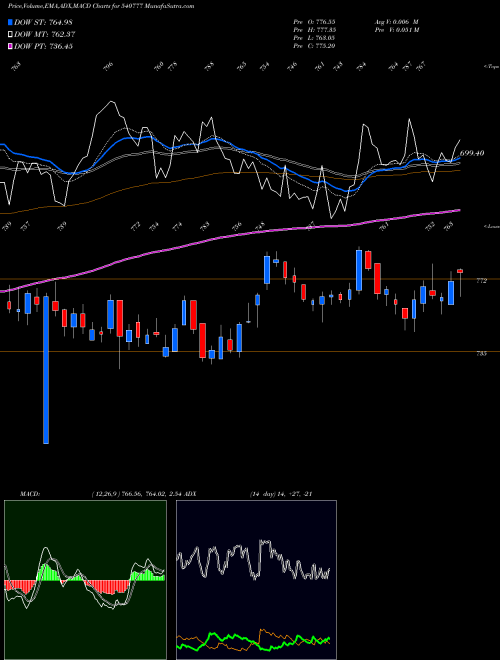This screenshot has height=660, width=500.
Task: Click the 'Pre O: 776.35' value
Action: 314,21
